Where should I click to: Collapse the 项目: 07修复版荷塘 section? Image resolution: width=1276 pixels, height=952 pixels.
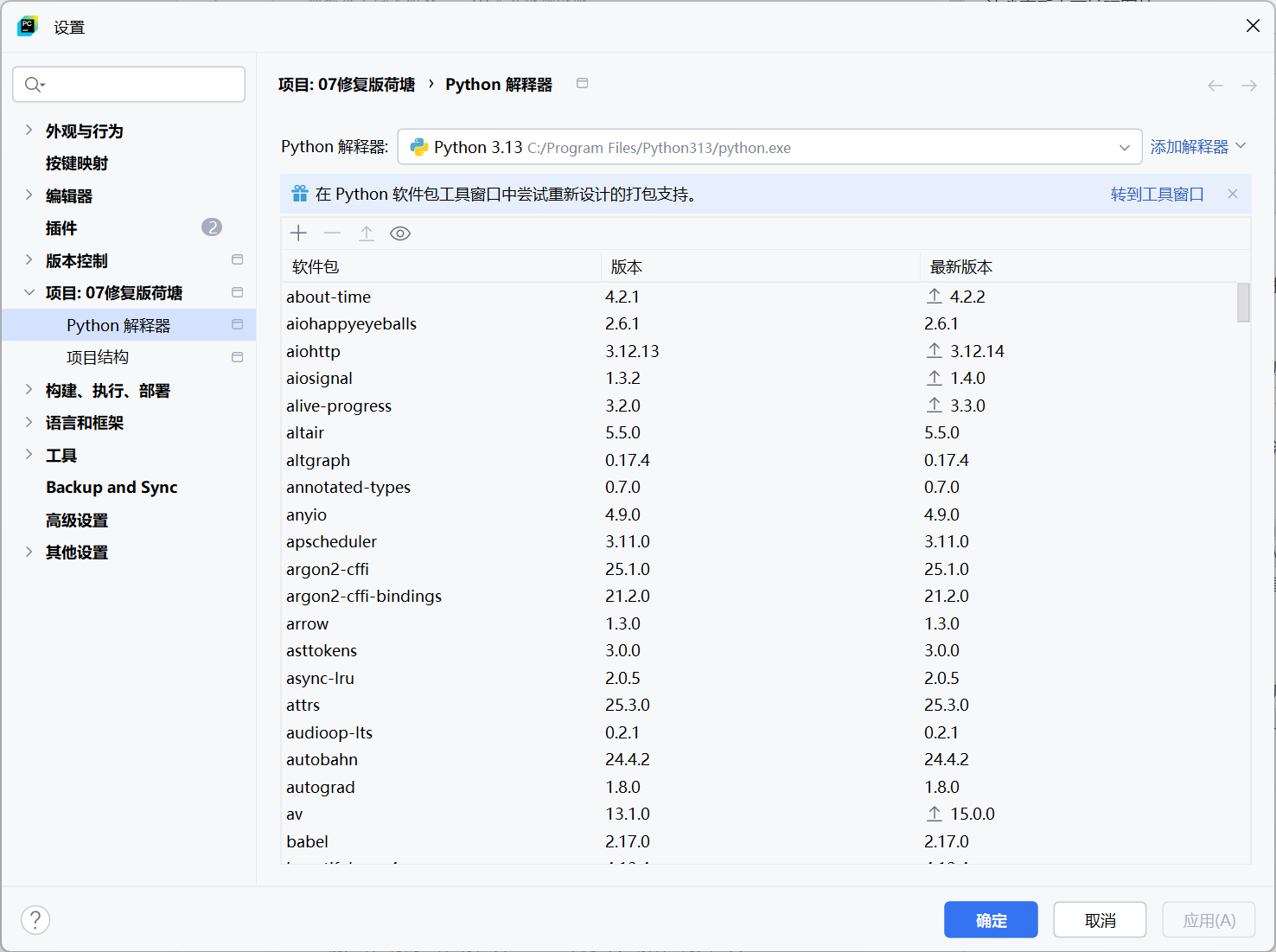tap(29, 292)
